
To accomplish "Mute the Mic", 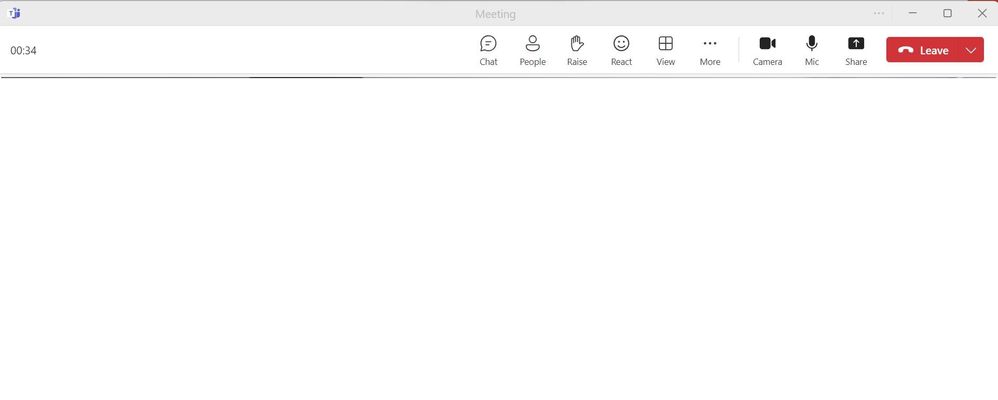I will point(812,50).
